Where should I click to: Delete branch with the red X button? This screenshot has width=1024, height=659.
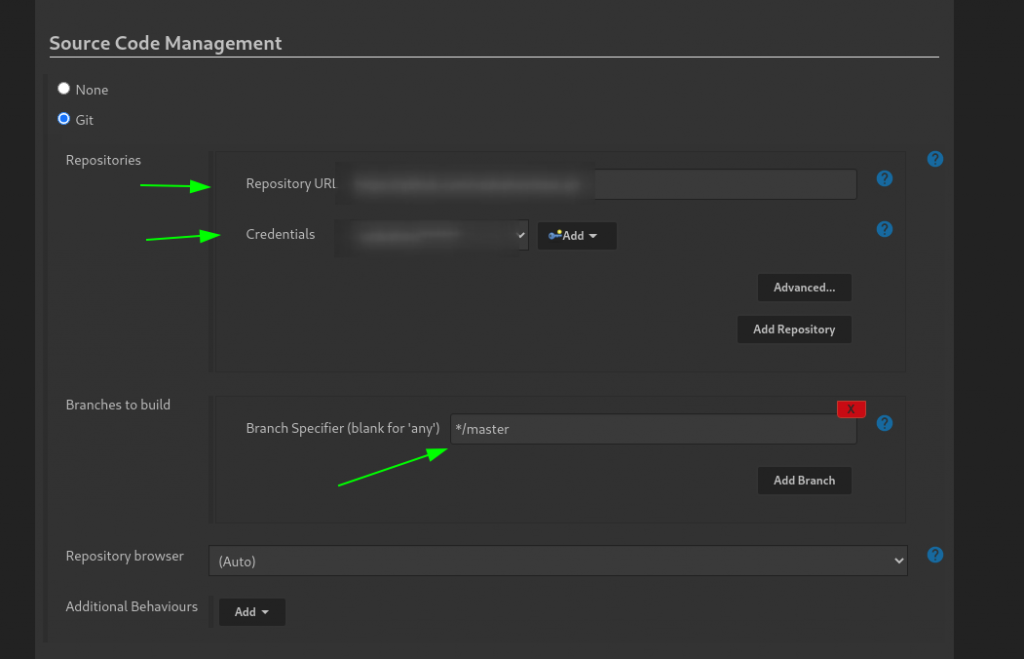(851, 409)
